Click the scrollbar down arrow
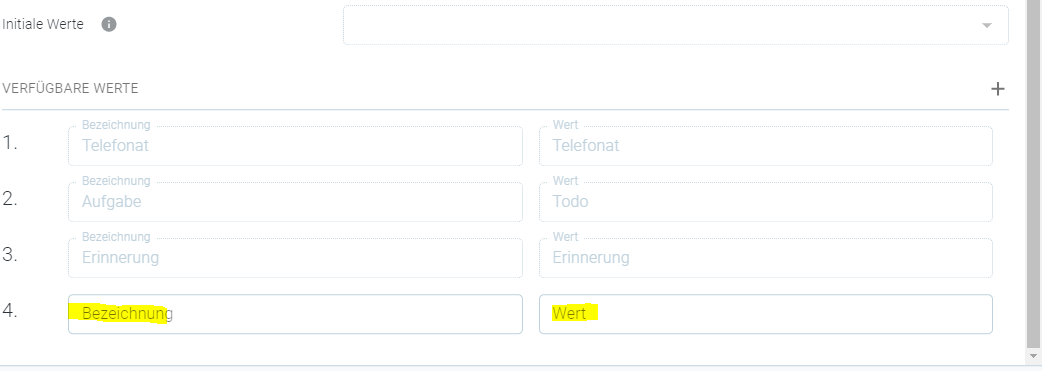Screen dimensions: 1042x371 (1033, 356)
